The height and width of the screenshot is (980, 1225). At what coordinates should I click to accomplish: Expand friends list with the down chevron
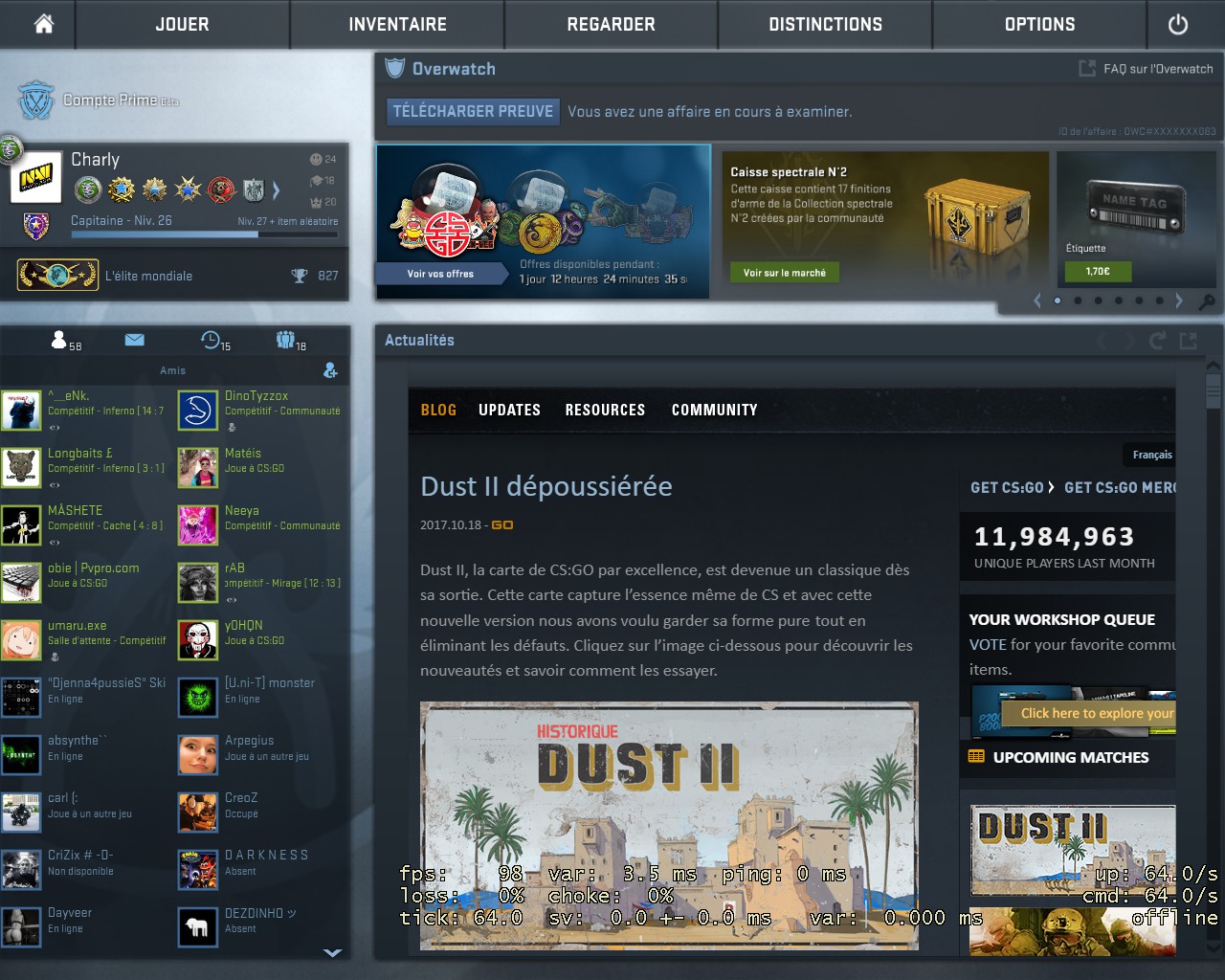point(332,953)
